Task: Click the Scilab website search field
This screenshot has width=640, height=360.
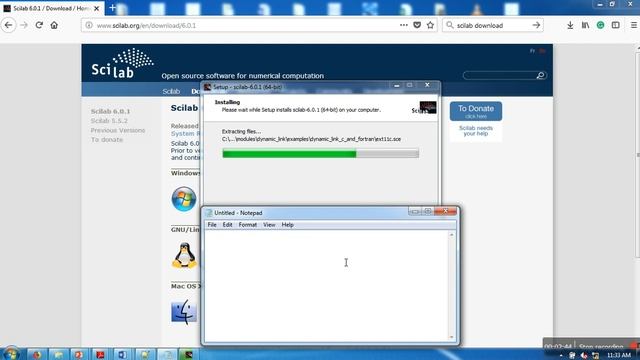Action: click(x=500, y=75)
